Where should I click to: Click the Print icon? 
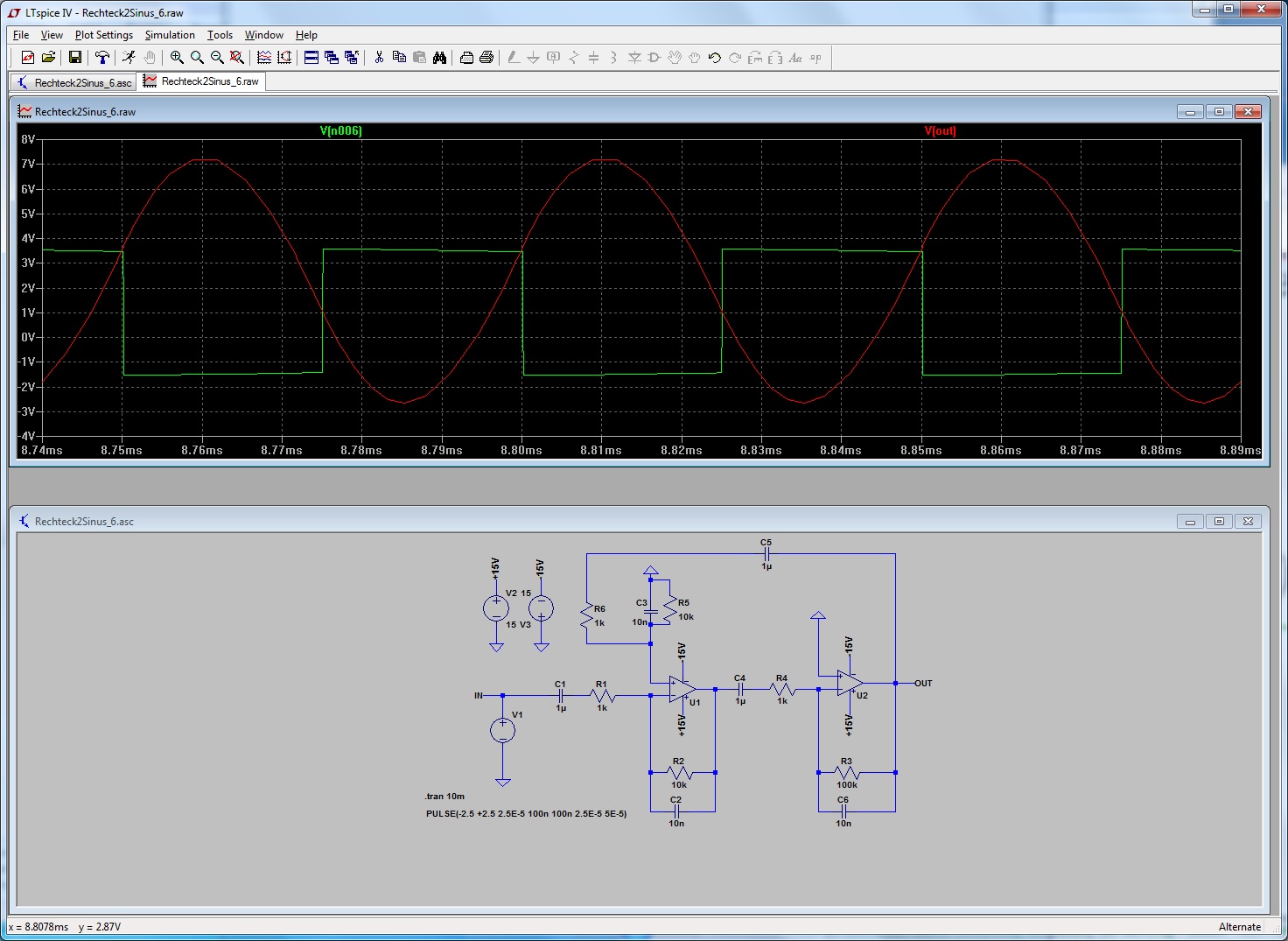pyautogui.click(x=486, y=58)
